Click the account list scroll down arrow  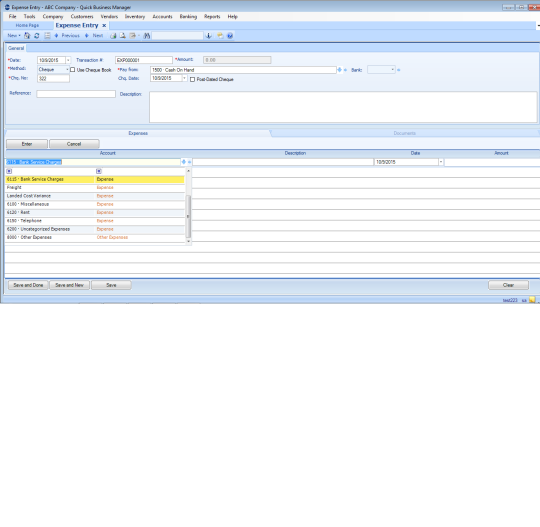click(x=188, y=241)
